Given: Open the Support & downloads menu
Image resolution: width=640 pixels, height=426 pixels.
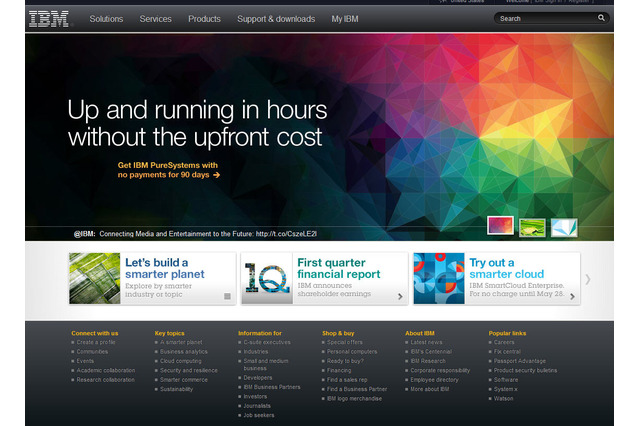Looking at the screenshot, I should point(276,19).
